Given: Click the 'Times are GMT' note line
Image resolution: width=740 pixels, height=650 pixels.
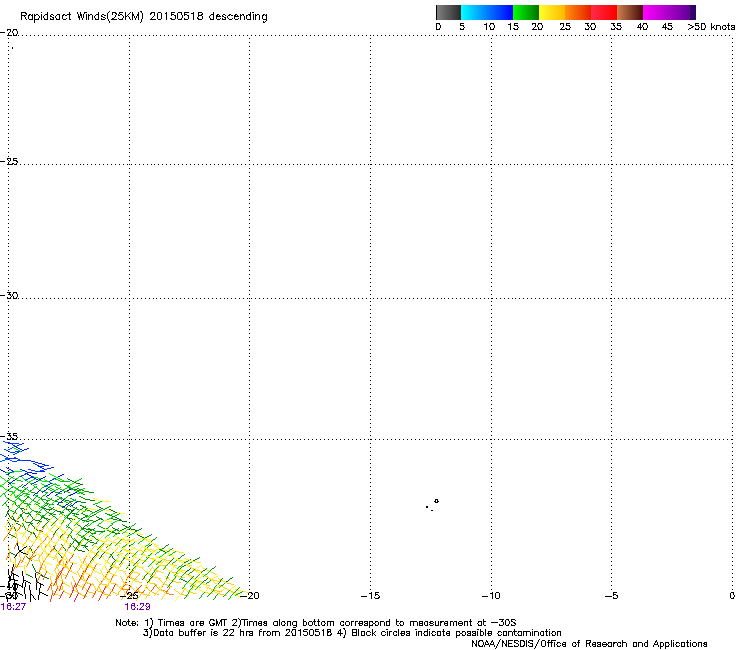Looking at the screenshot, I should pos(316,623).
